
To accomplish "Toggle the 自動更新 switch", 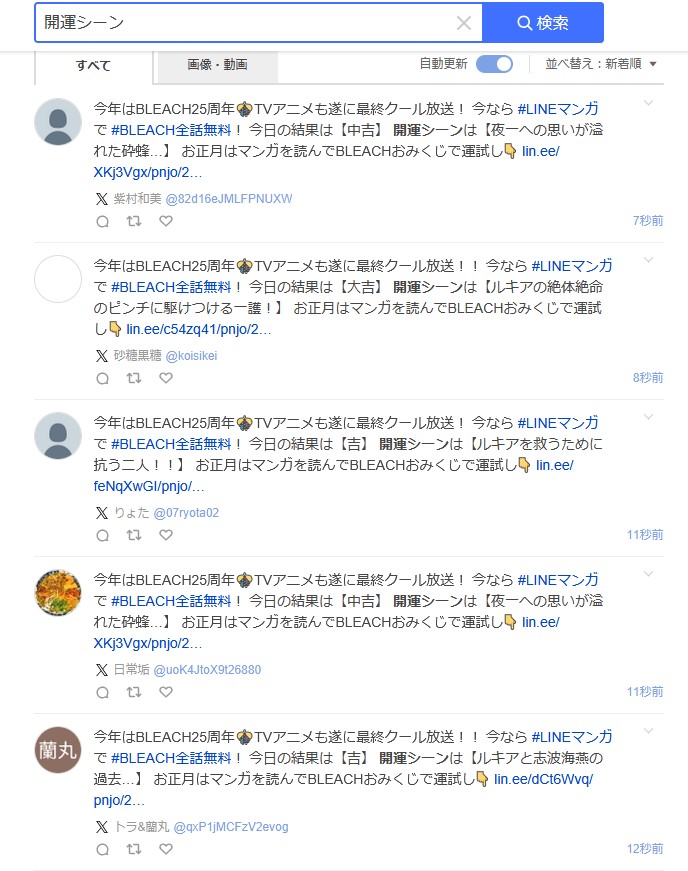I will click(494, 64).
